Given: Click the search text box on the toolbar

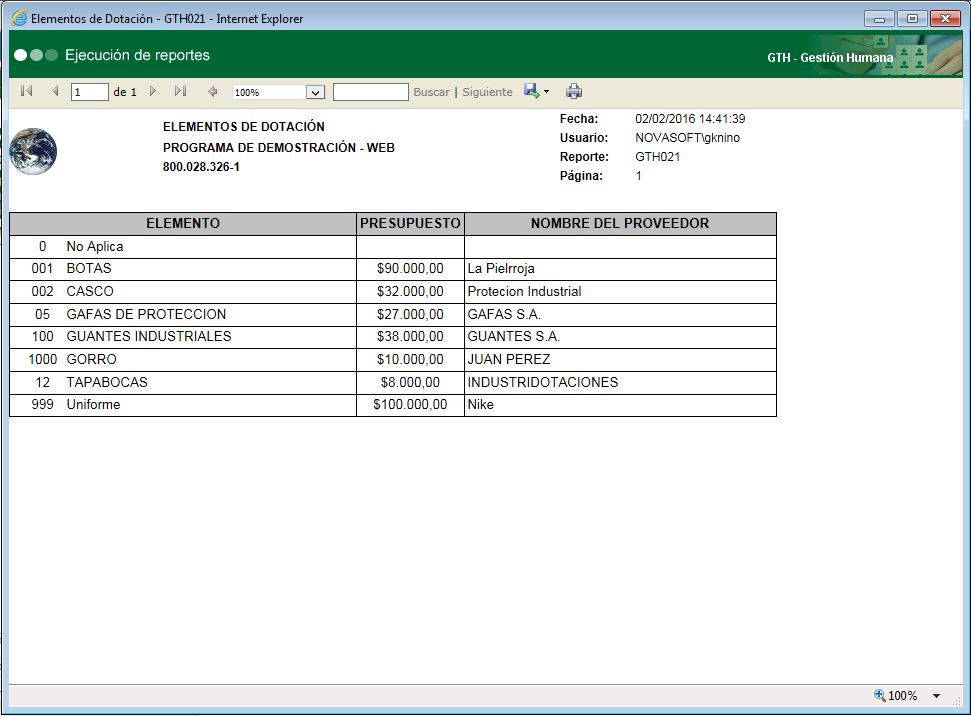Looking at the screenshot, I should [370, 91].
